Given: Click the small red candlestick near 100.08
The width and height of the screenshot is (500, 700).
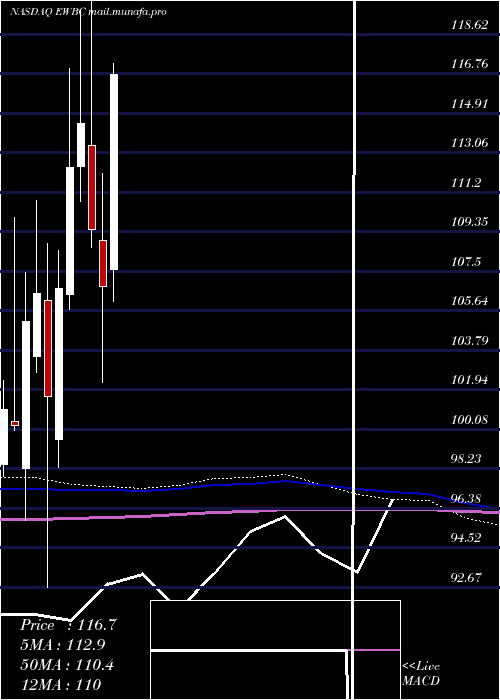Looking at the screenshot, I should pyautogui.click(x=15, y=423).
